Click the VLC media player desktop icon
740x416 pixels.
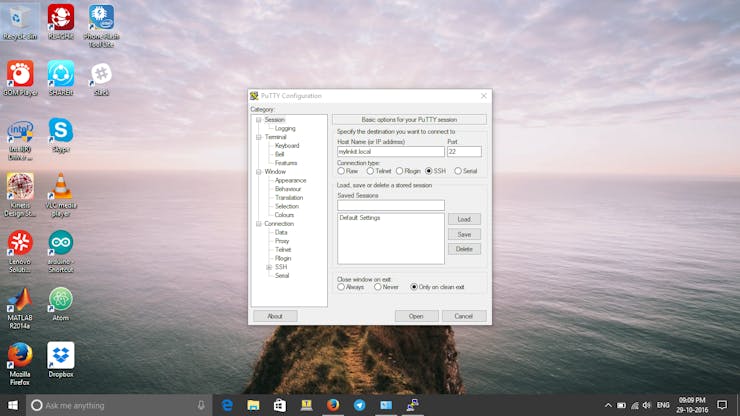click(x=60, y=187)
